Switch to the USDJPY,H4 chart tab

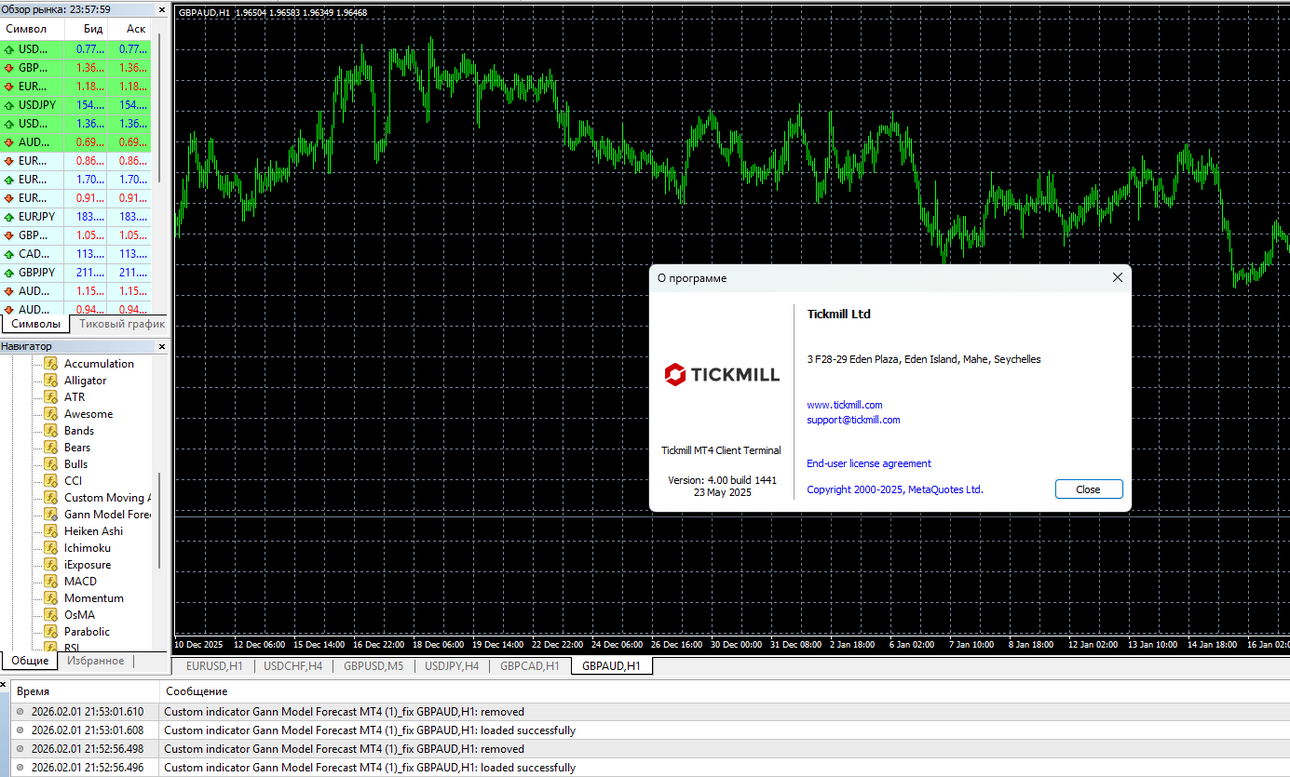tap(452, 666)
